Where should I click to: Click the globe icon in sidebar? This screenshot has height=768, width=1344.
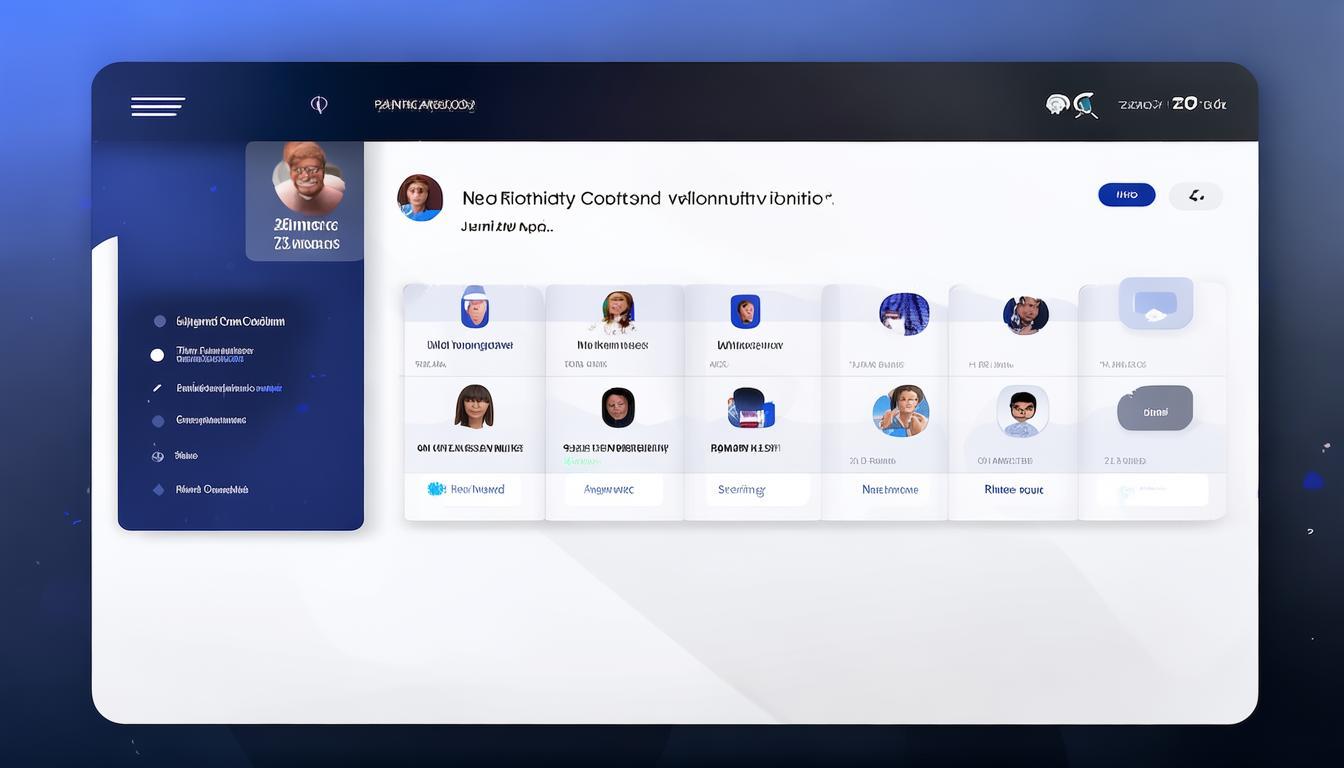pyautogui.click(x=157, y=456)
